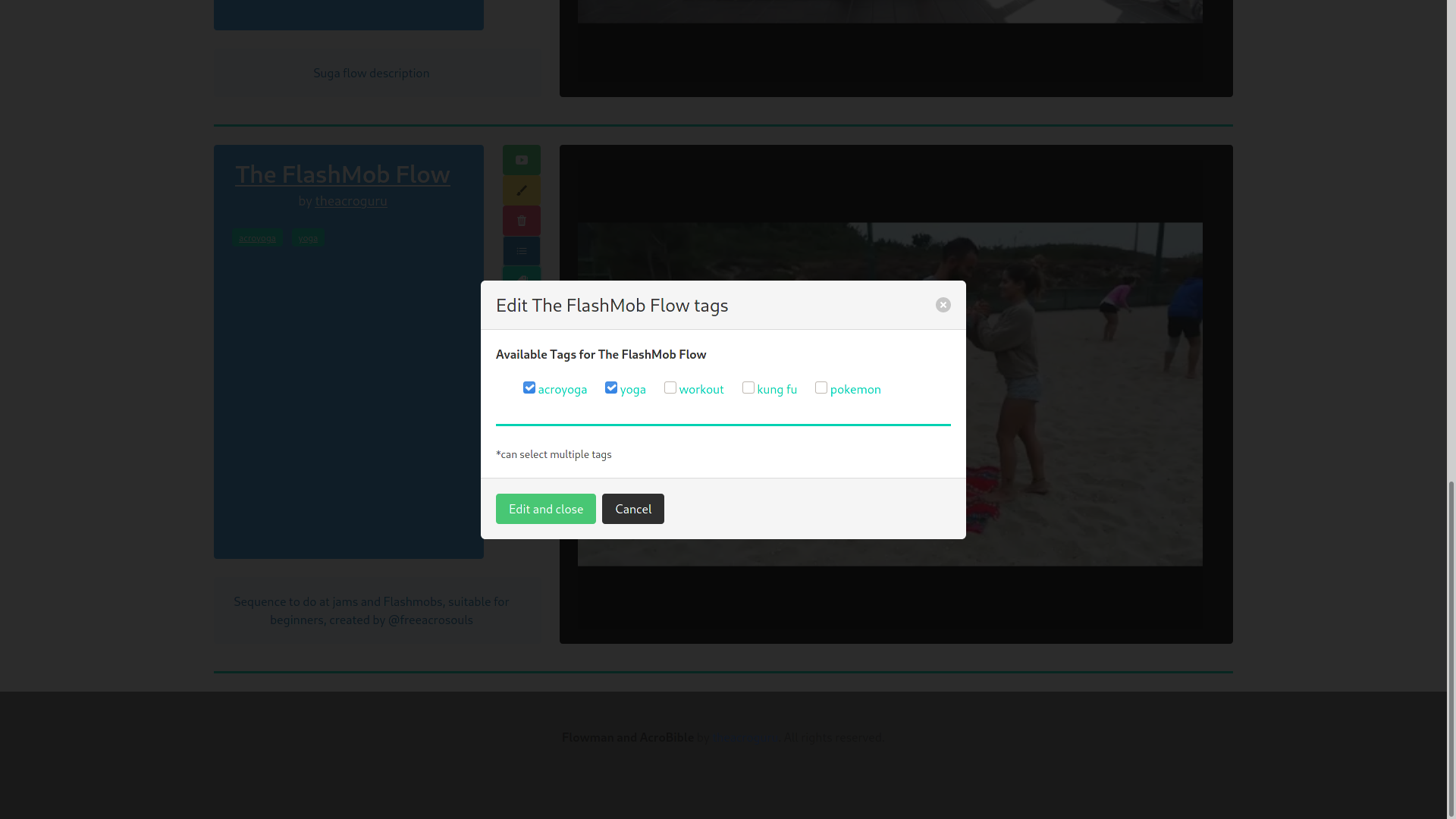The width and height of the screenshot is (1456, 819).
Task: Click the blue list icon button
Action: [x=521, y=251]
